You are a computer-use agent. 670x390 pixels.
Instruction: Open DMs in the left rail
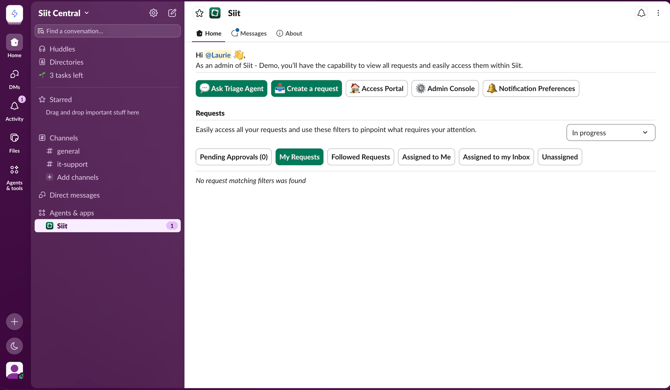14,79
